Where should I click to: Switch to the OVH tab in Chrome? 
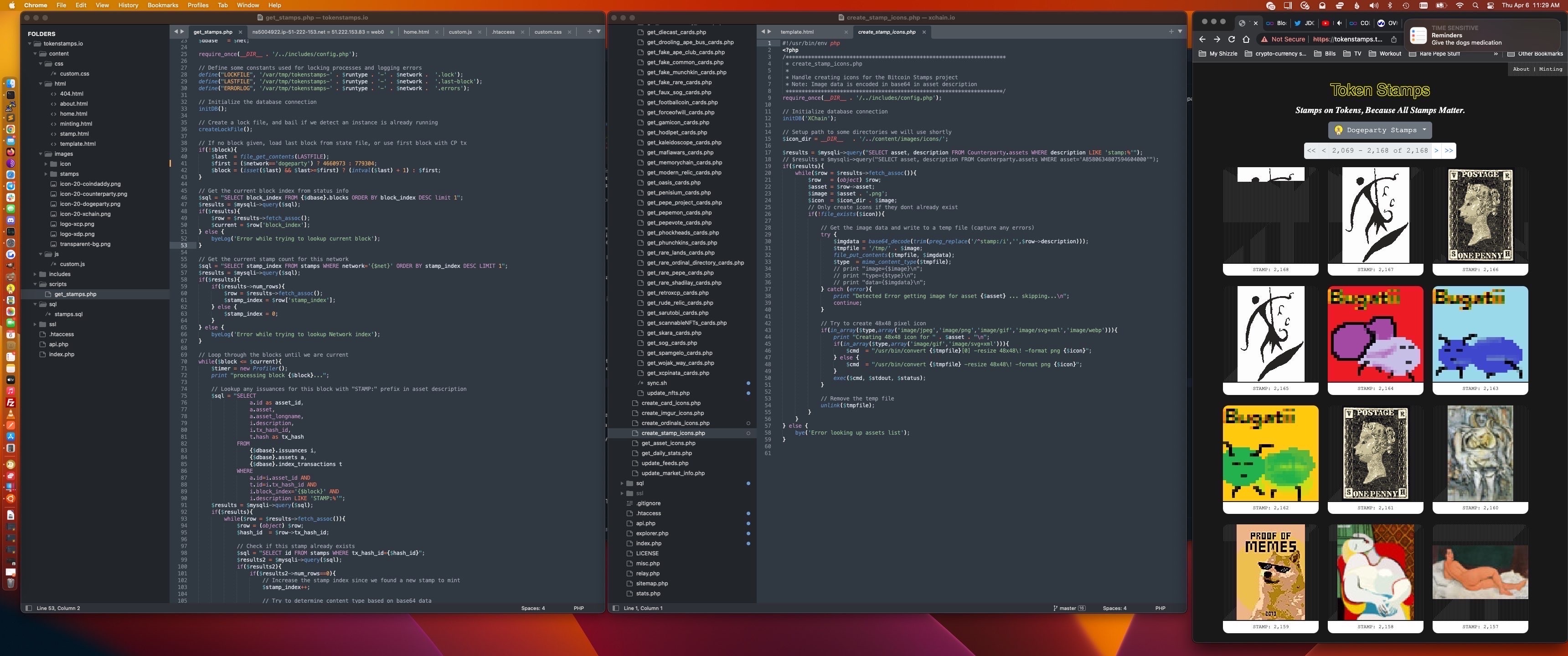point(1387,23)
